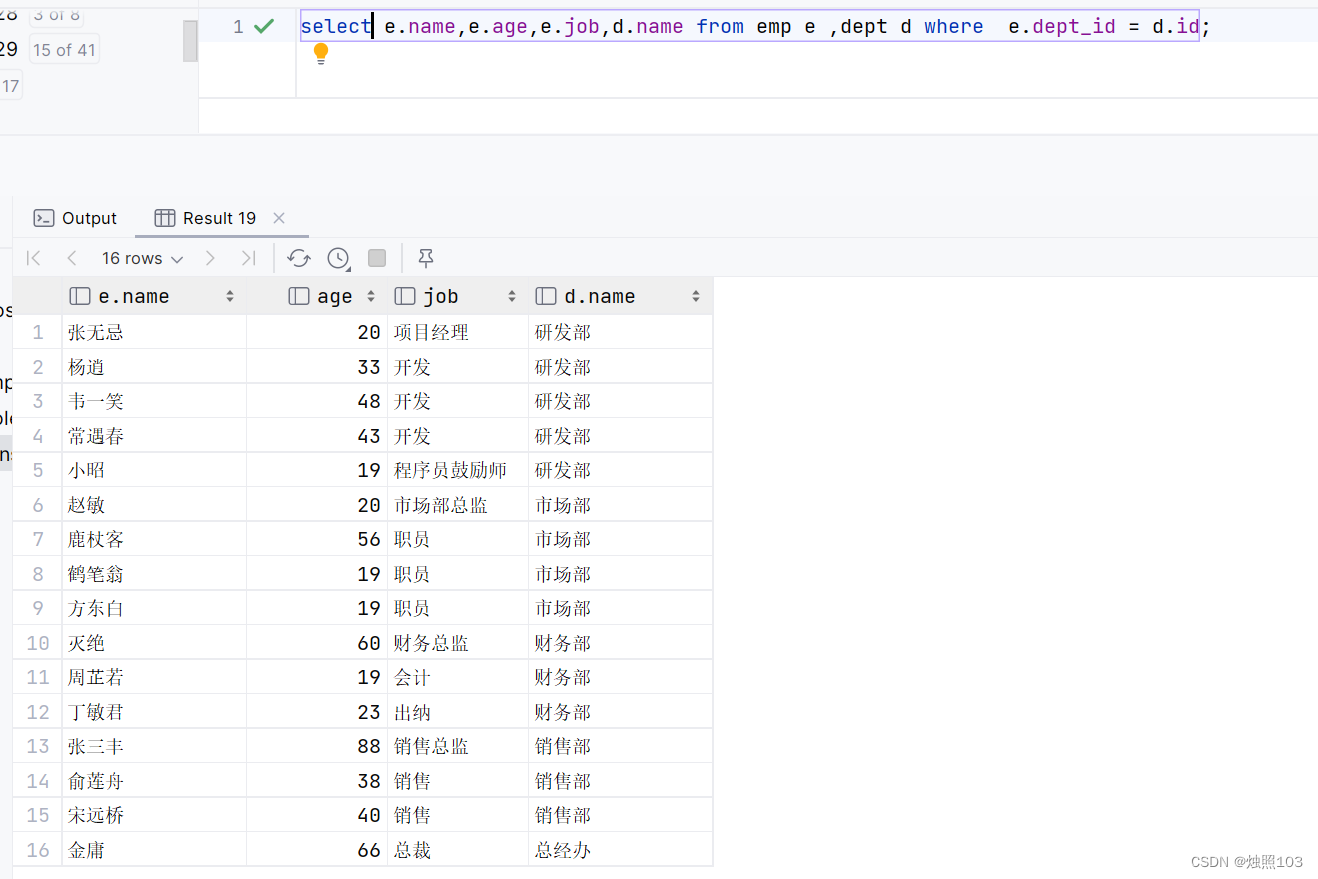Screen dimensions: 1318x879
Task: Select age cell '56'
Action: coord(317,539)
